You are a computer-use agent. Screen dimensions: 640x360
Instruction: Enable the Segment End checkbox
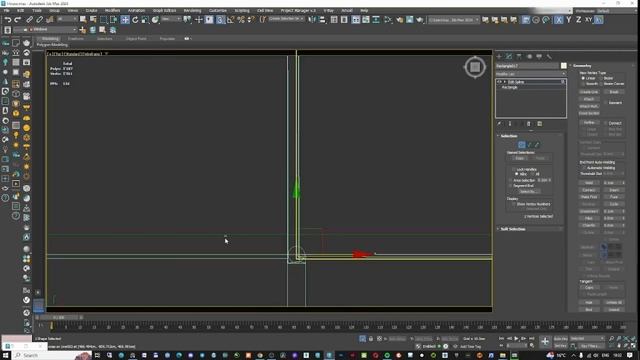511,186
